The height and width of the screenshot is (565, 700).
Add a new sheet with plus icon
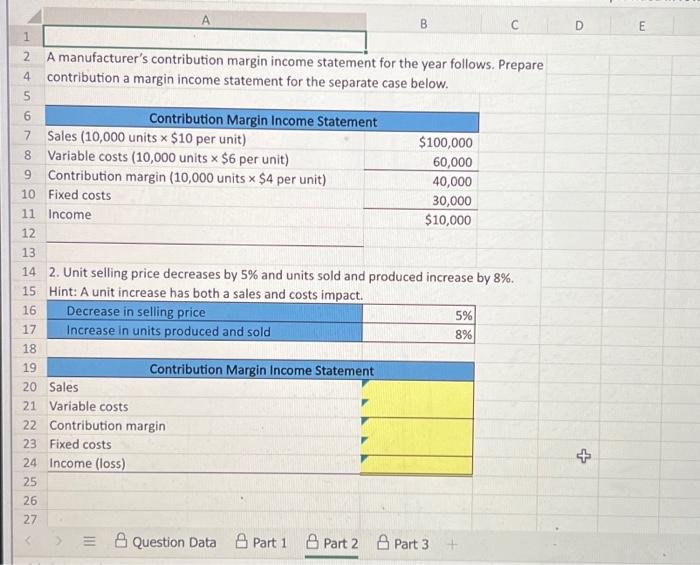pos(452,544)
